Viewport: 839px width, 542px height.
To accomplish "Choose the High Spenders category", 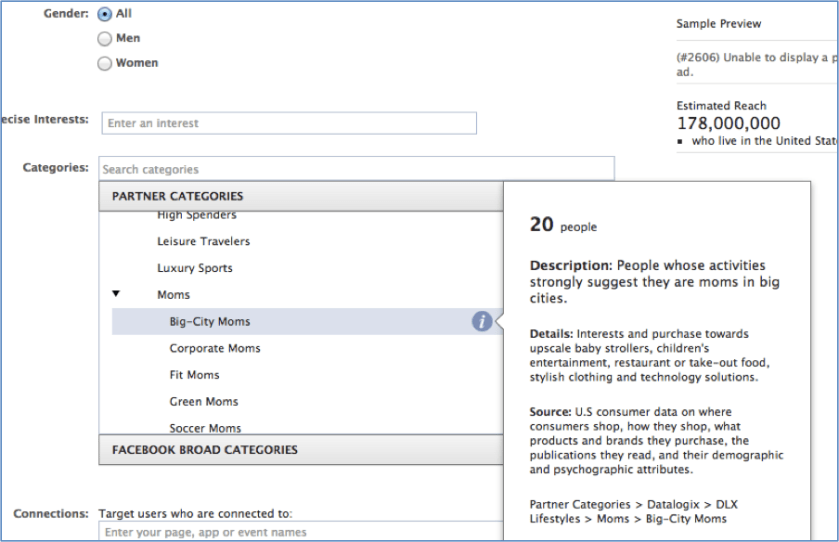I will (197, 216).
